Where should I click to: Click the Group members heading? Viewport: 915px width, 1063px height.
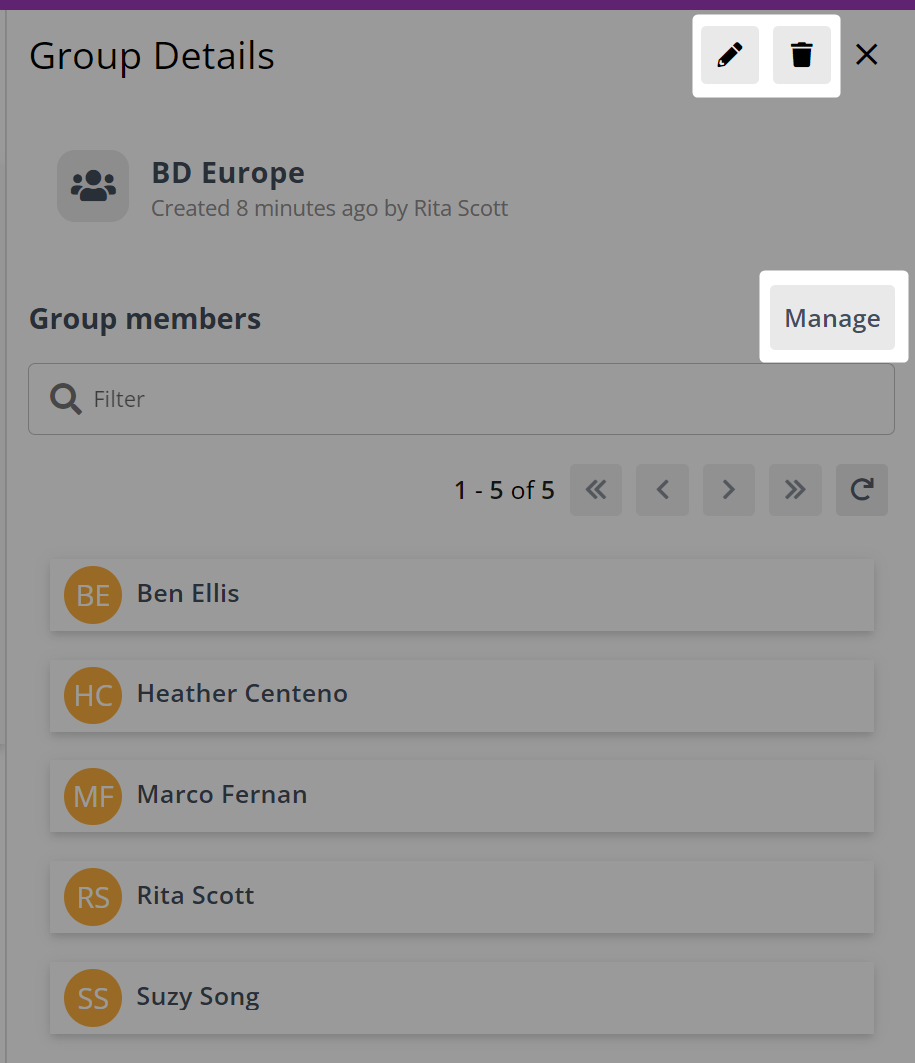coord(145,319)
